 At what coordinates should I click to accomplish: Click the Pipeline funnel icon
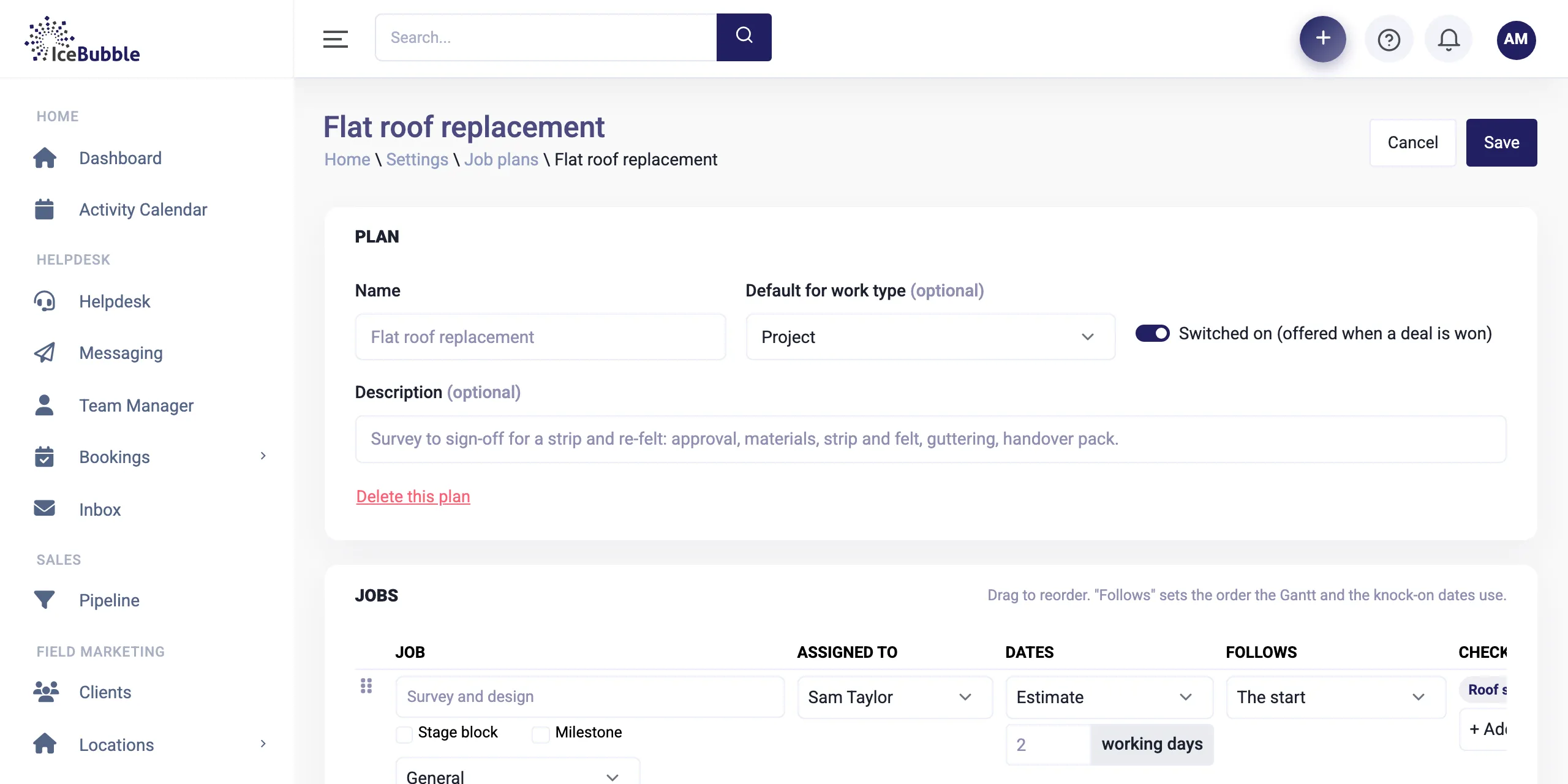(44, 600)
